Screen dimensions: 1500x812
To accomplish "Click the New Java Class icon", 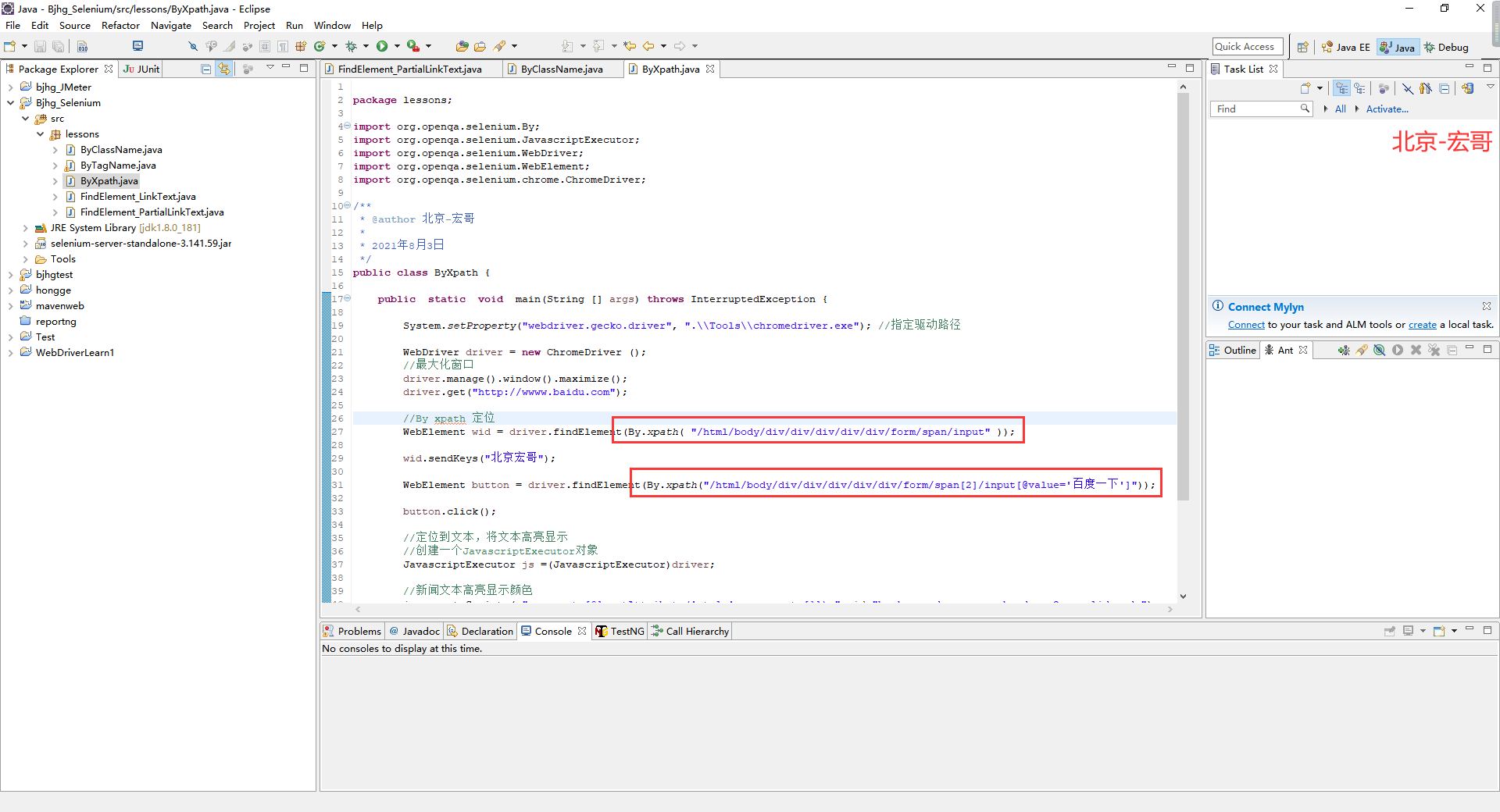I will point(320,46).
